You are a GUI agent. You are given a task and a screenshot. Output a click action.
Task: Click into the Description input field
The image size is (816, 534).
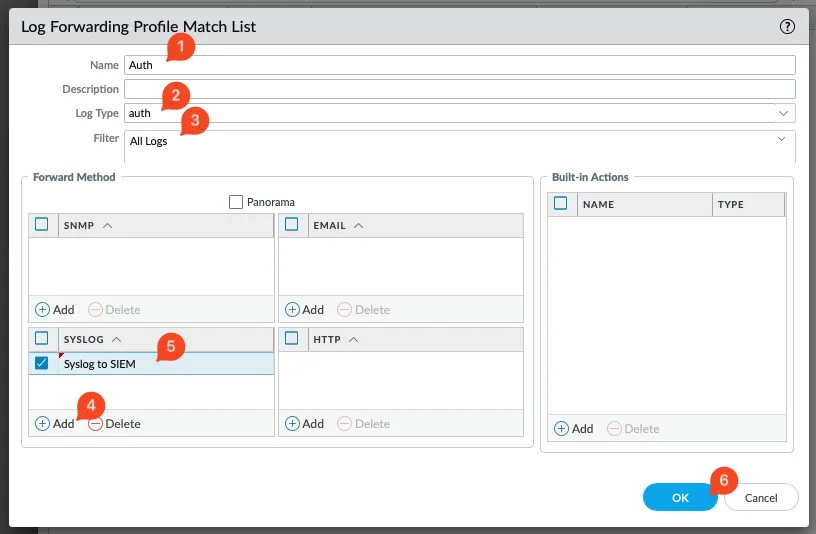pyautogui.click(x=459, y=90)
